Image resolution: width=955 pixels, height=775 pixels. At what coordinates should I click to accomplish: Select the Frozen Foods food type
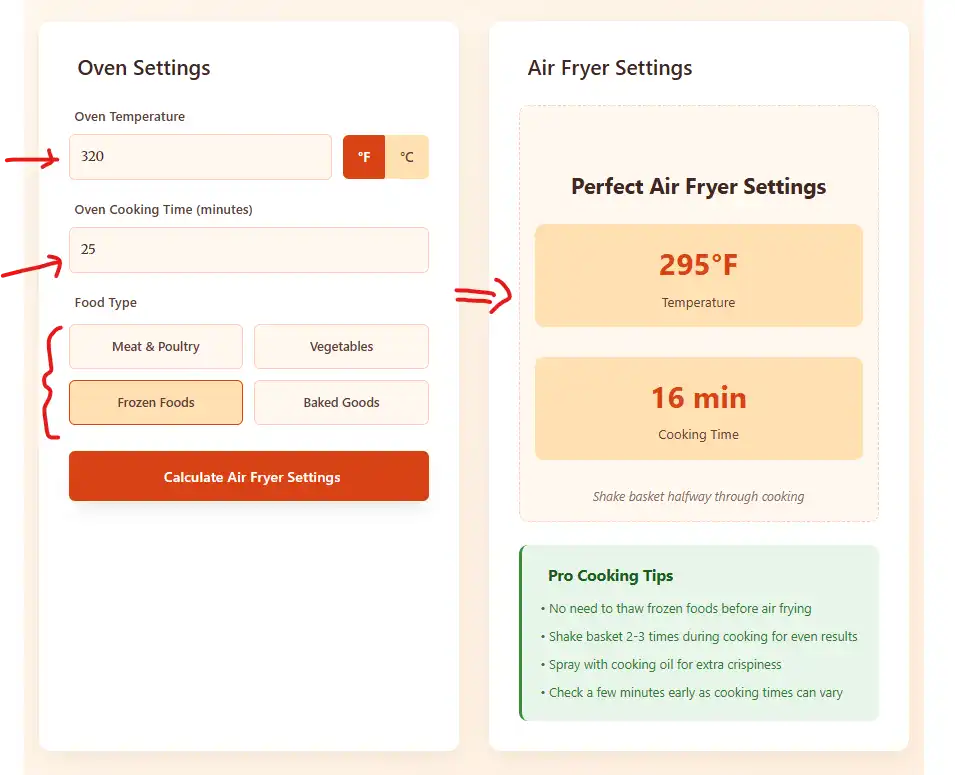tap(155, 402)
